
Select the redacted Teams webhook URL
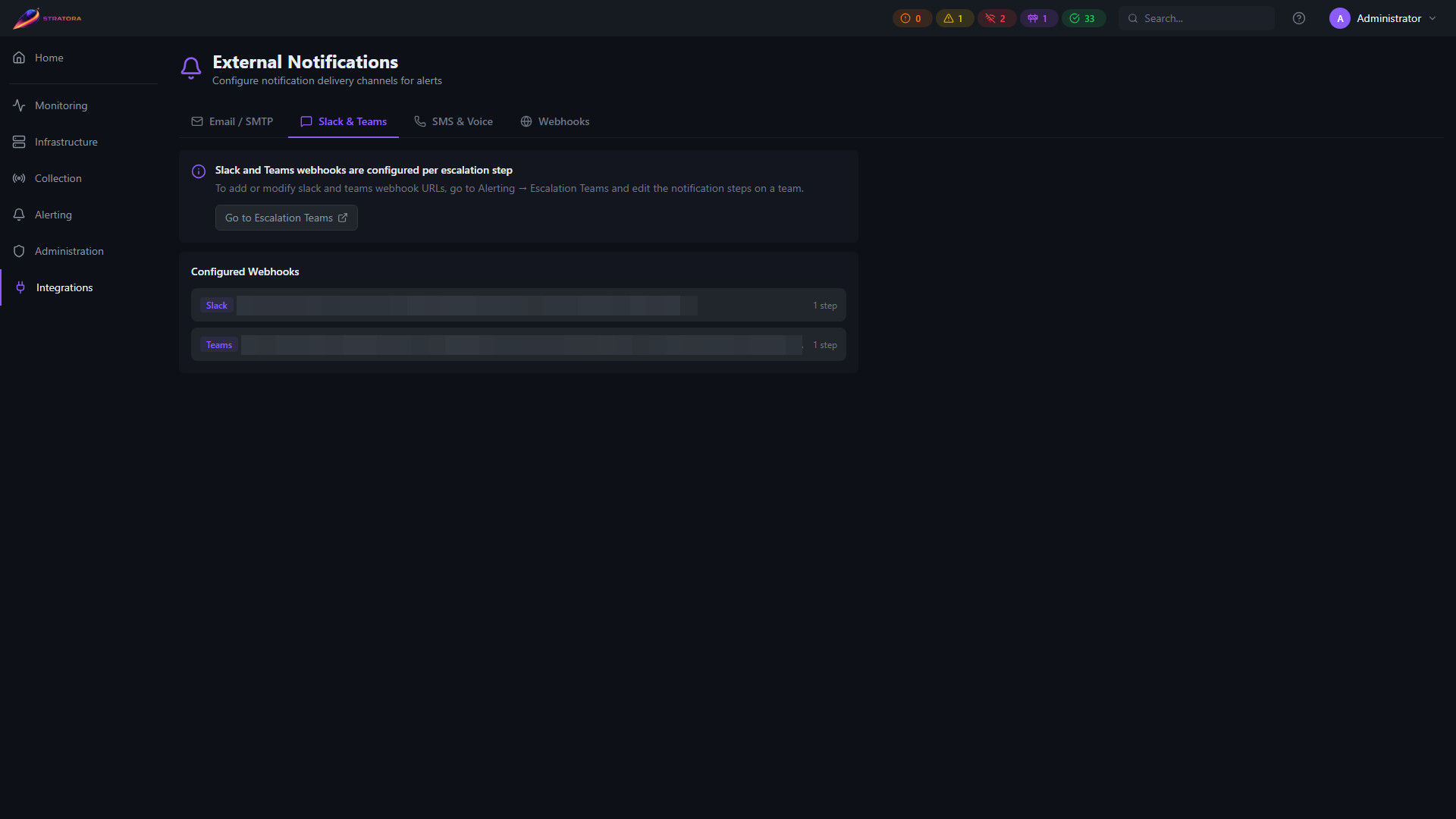(522, 345)
